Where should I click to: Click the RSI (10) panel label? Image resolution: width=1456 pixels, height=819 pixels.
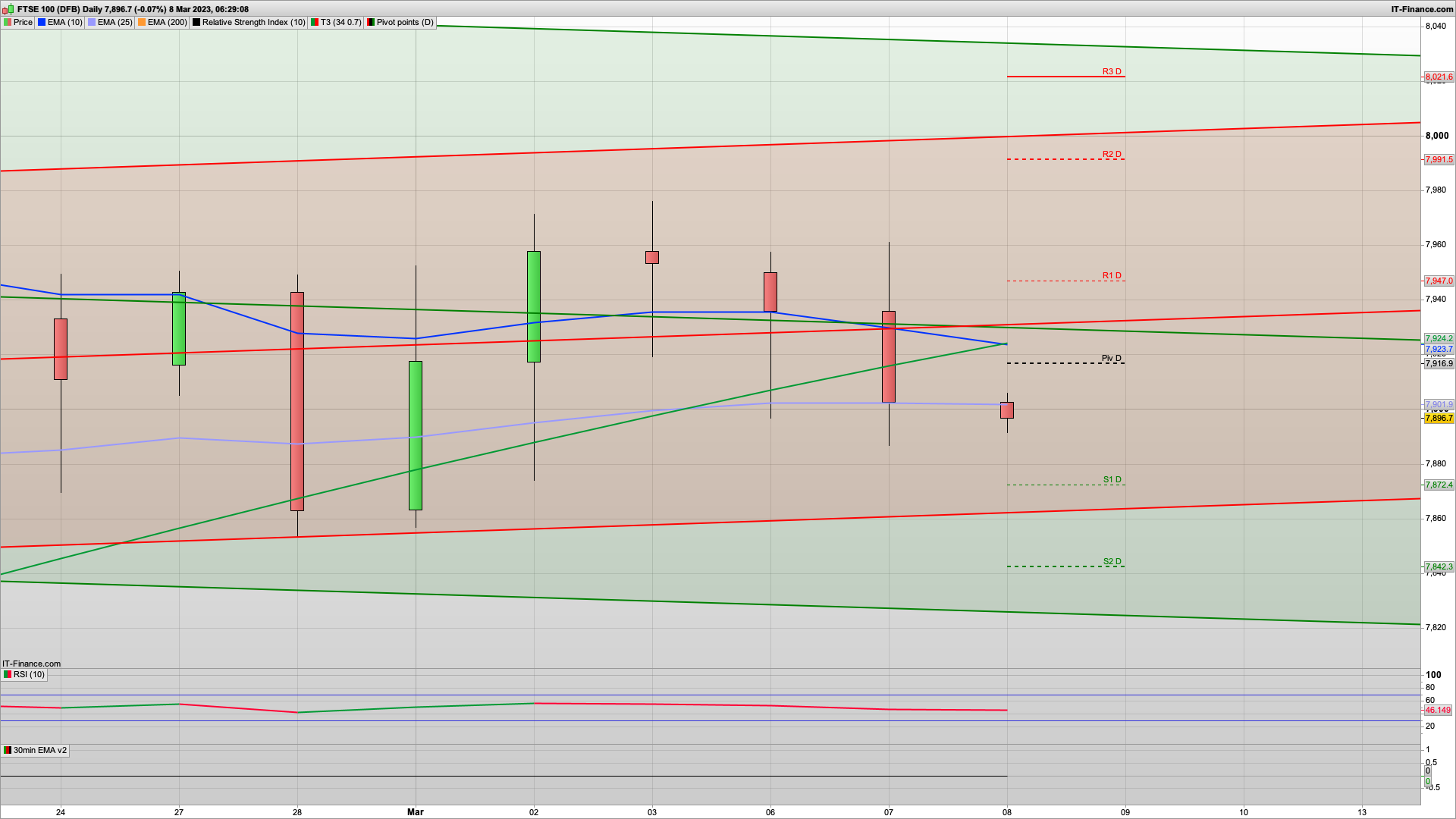click(x=29, y=674)
